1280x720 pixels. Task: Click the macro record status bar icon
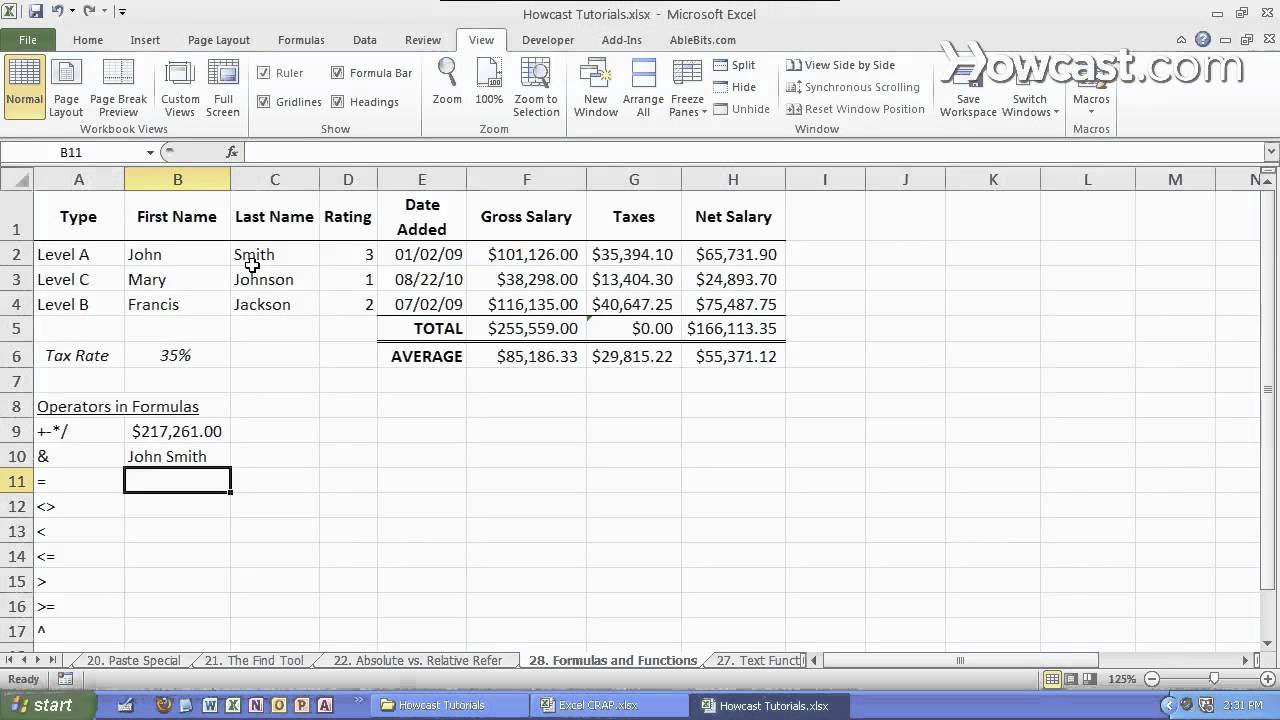pyautogui.click(x=66, y=679)
